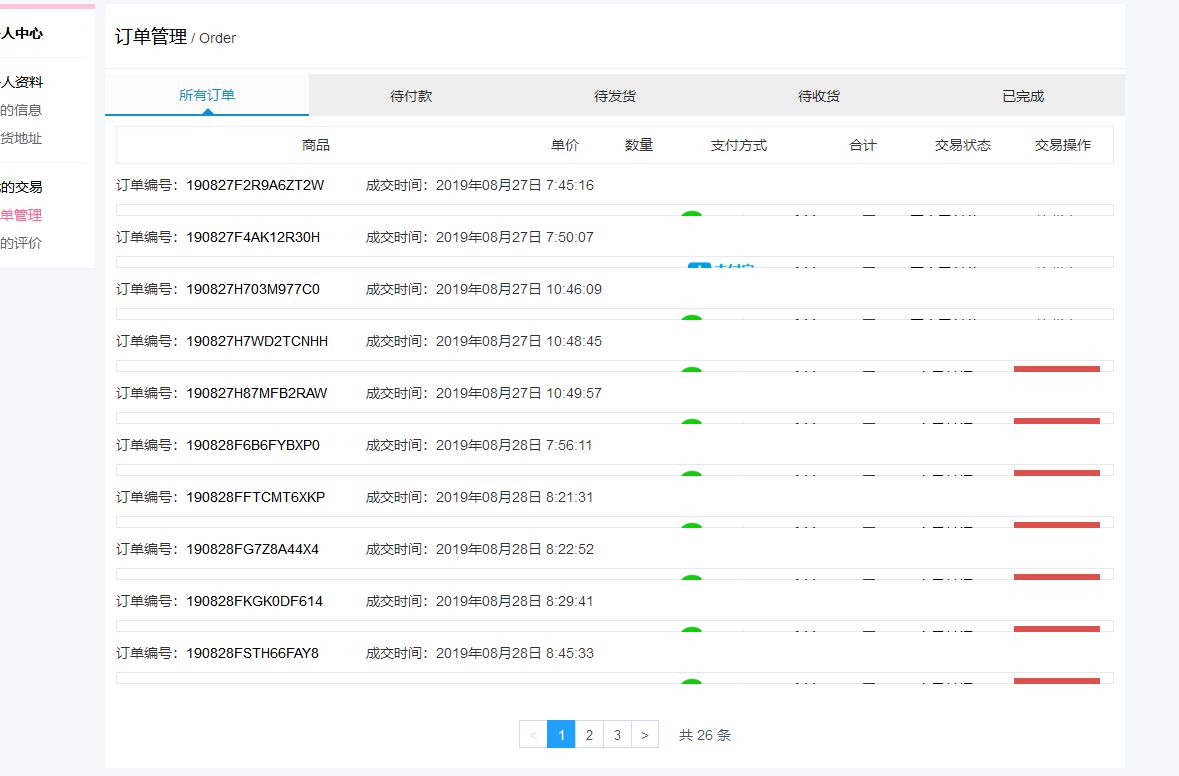Click order number 190827H7WD2TCNHH

[x=257, y=341]
